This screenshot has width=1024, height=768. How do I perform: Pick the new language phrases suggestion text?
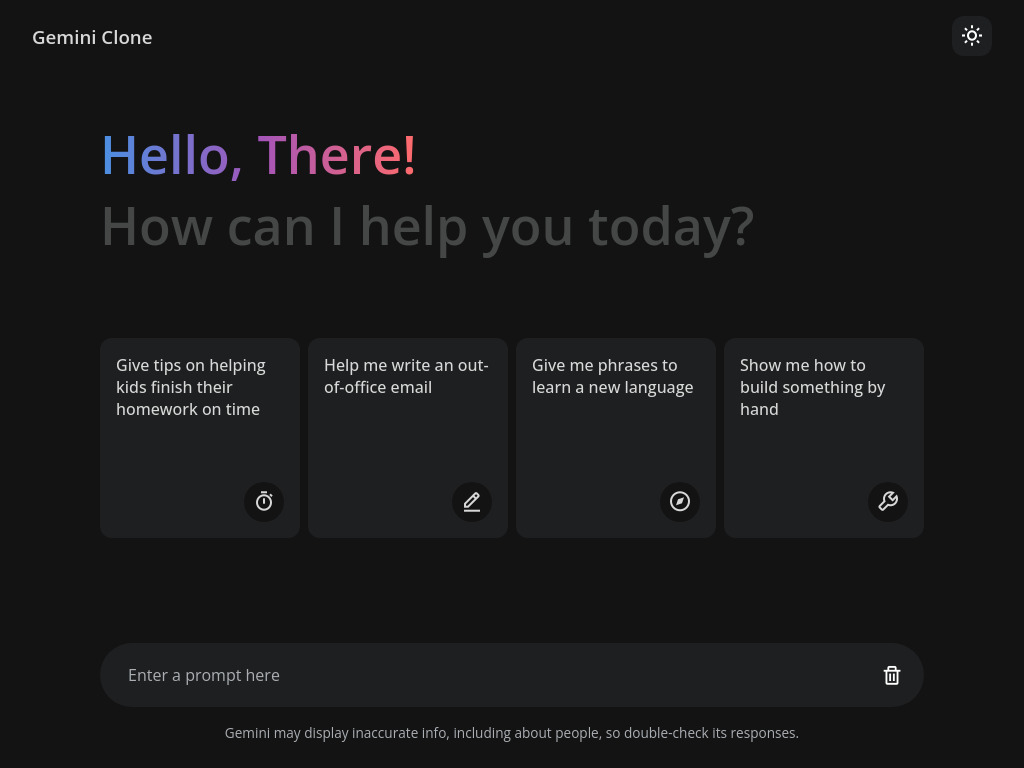pyautogui.click(x=612, y=376)
